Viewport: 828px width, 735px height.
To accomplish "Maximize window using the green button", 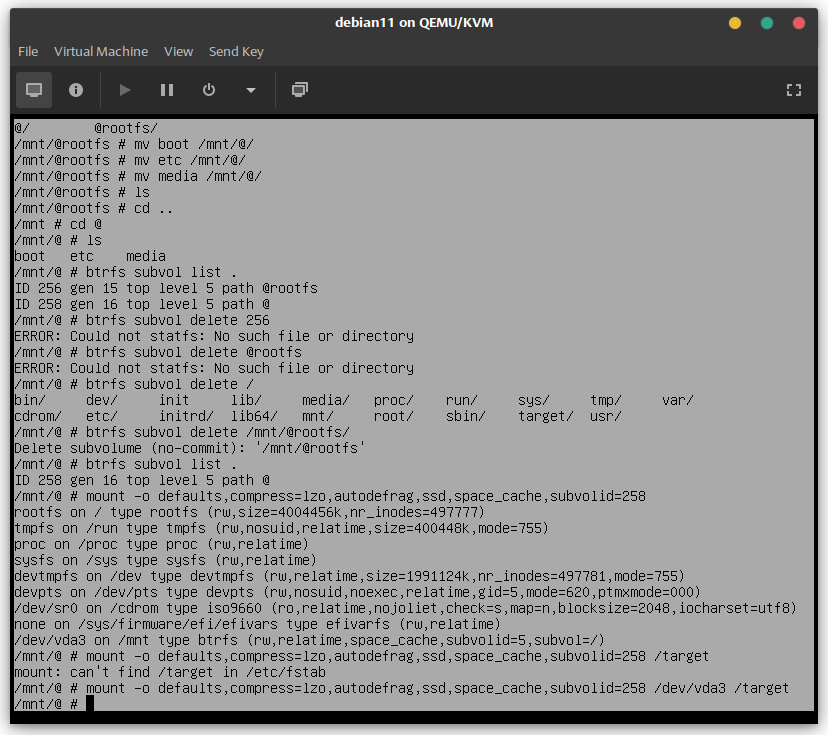I will click(767, 23).
